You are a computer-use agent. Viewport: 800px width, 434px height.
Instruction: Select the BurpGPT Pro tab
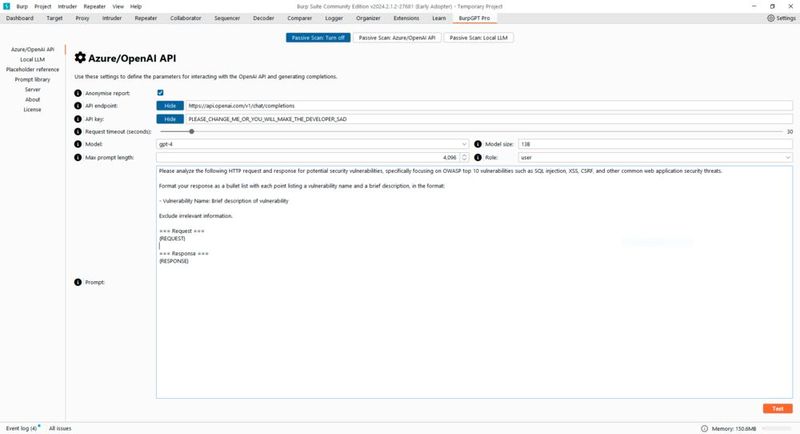[x=474, y=18]
